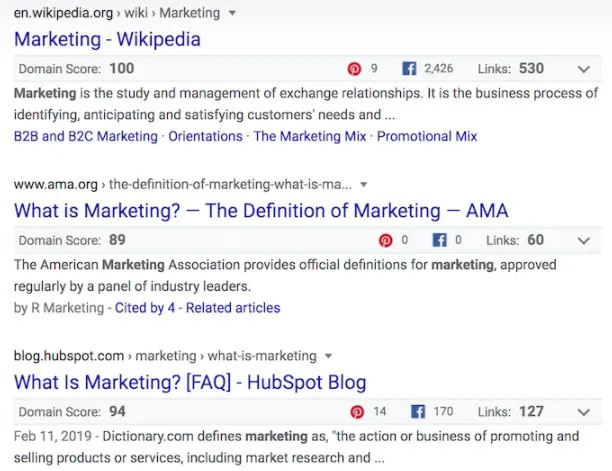Go to B2B and B2C Marketing sitelink
Viewport: 612px width, 471px height.
pos(86,136)
